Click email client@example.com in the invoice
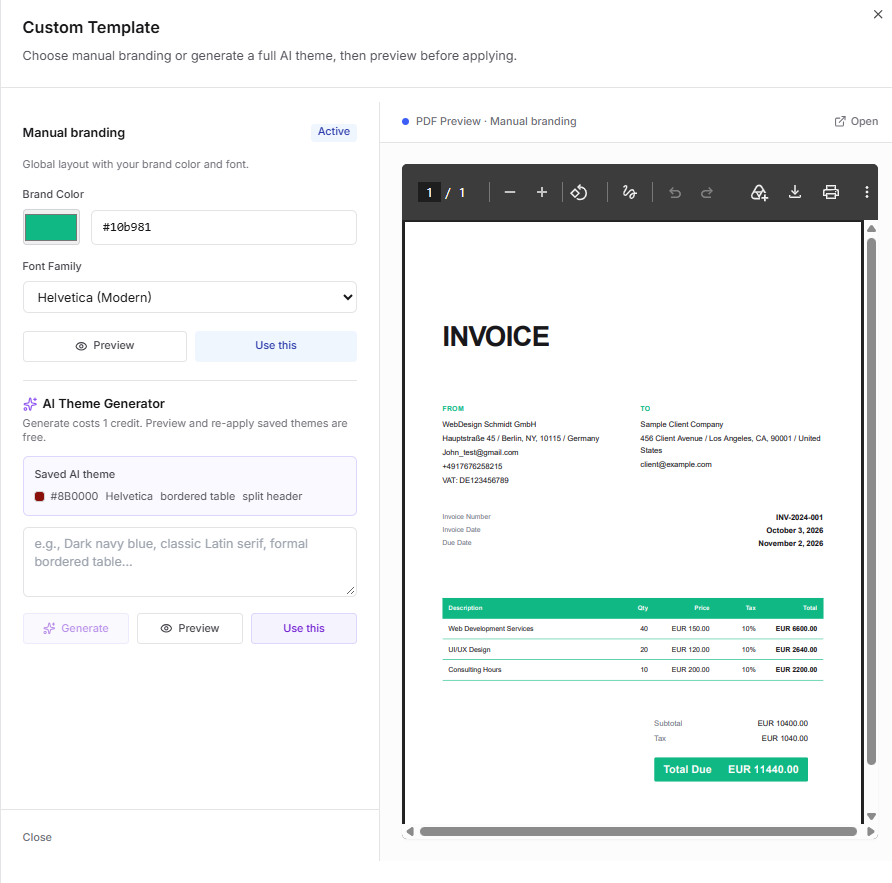 pyautogui.click(x=676, y=464)
